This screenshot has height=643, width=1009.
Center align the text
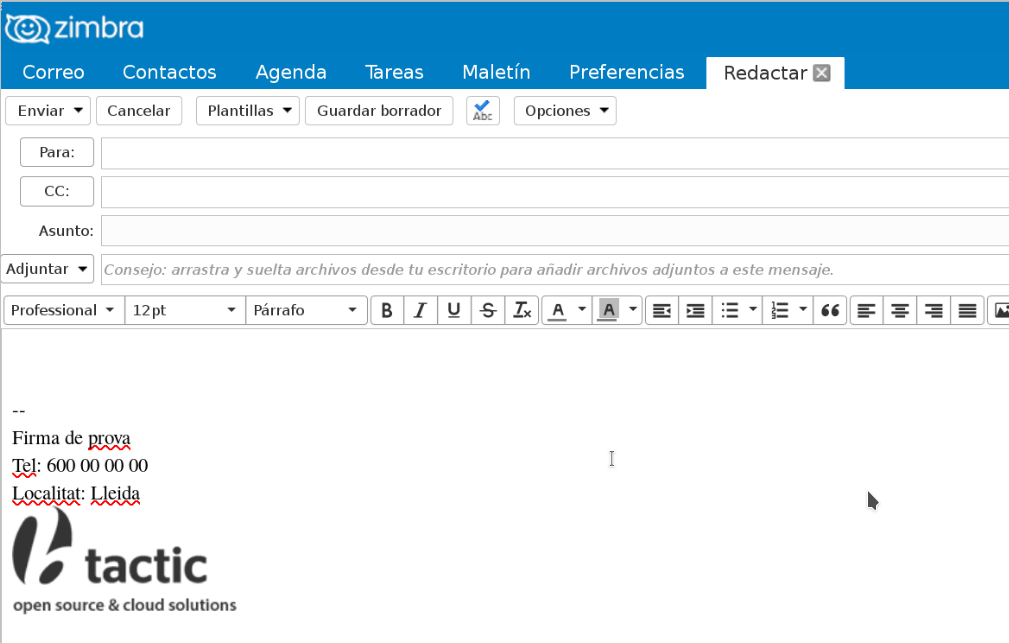click(x=900, y=311)
